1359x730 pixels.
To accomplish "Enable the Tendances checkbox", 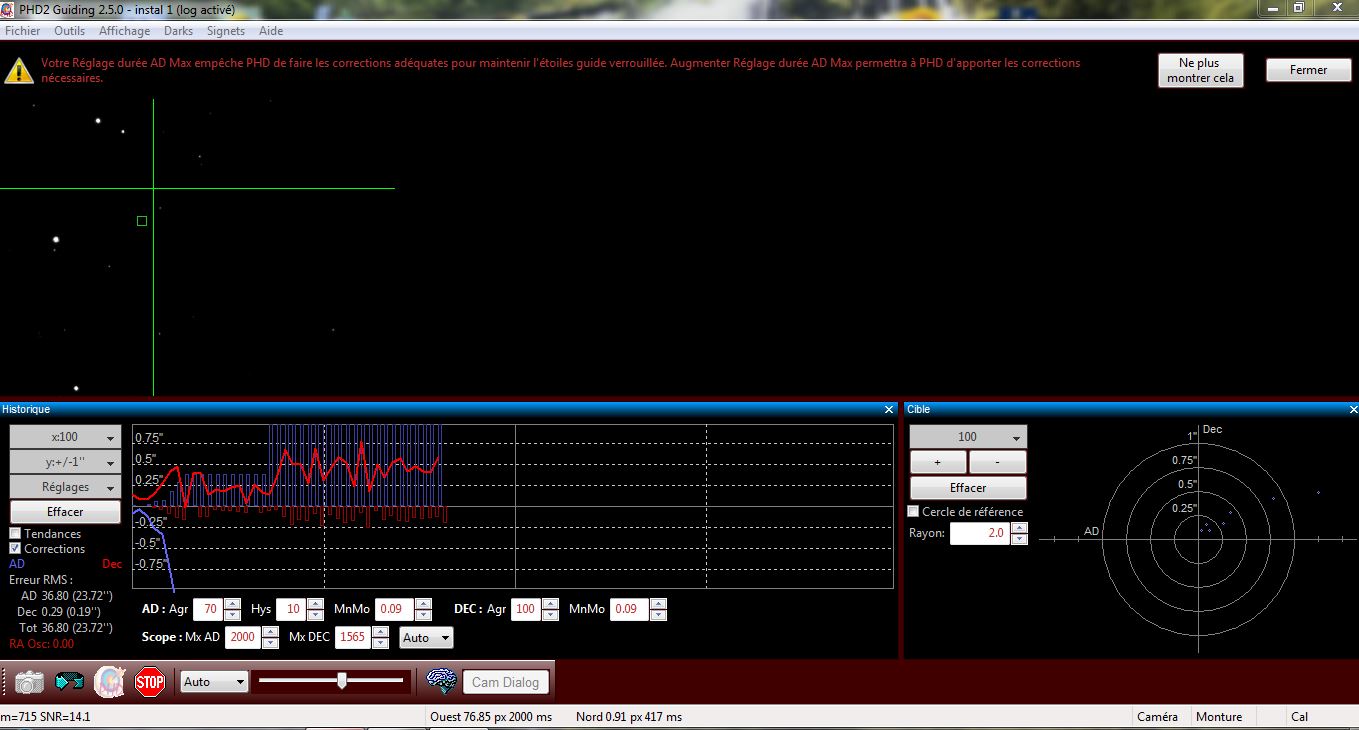I will [x=15, y=534].
